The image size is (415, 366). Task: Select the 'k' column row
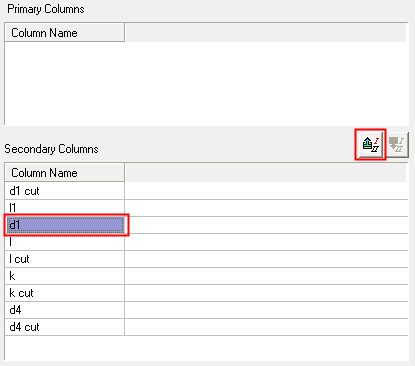(65, 276)
